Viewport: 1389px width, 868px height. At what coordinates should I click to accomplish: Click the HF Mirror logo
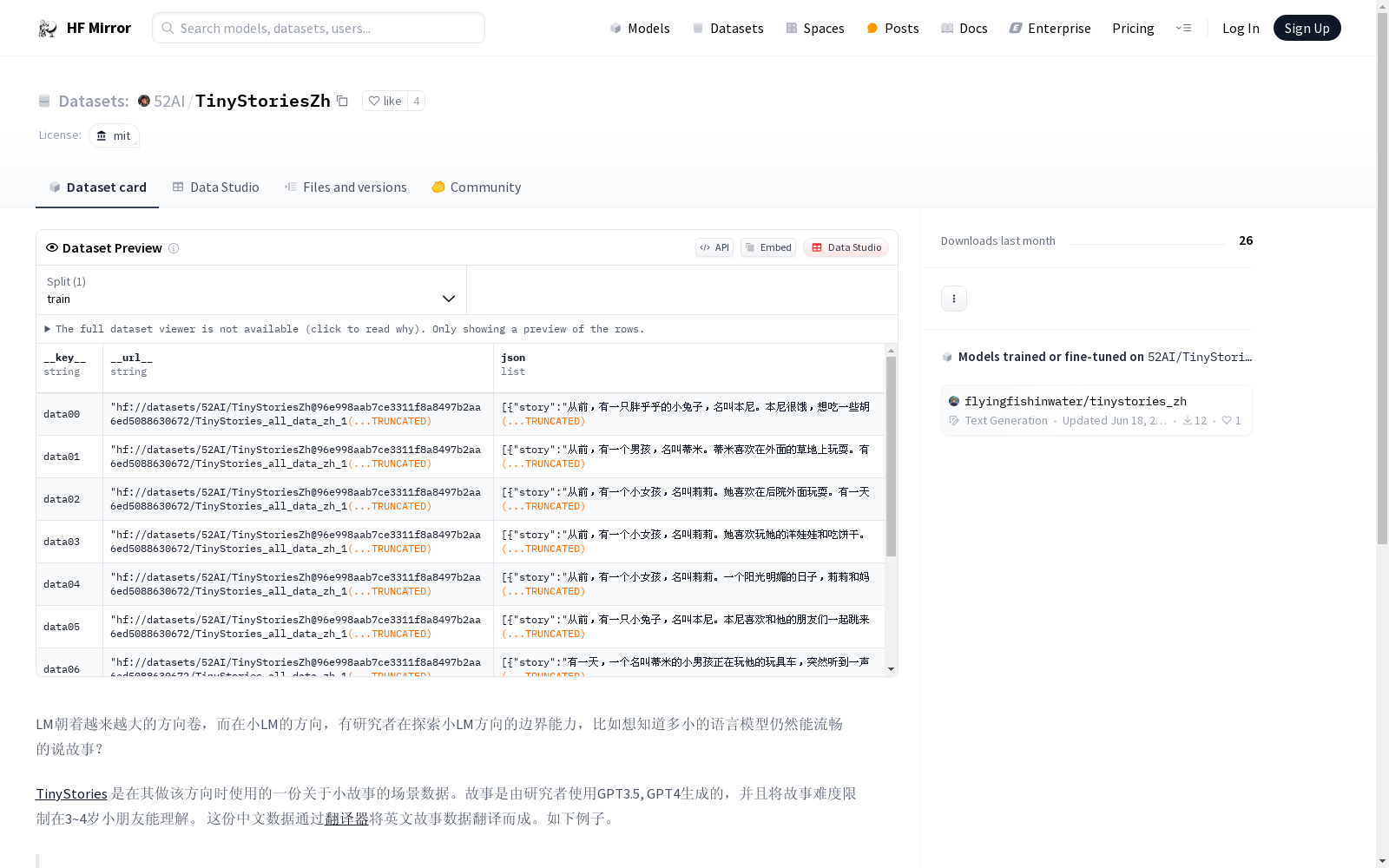pyautogui.click(x=84, y=28)
